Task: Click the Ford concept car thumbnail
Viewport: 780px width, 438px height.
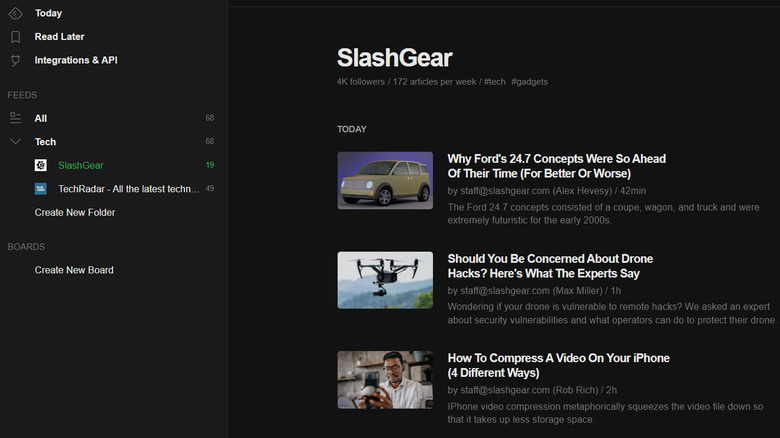Action: 385,180
